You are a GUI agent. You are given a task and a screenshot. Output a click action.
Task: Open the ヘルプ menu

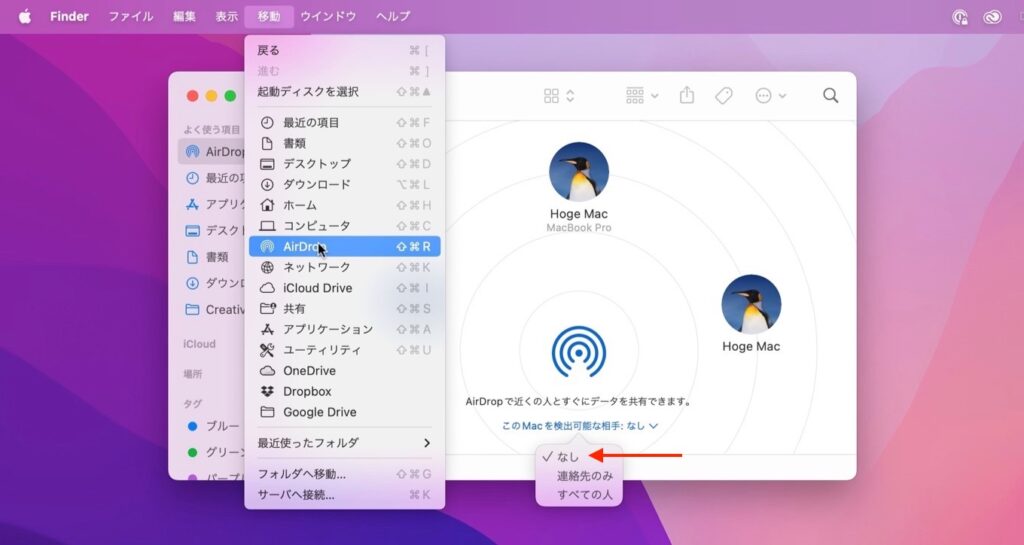393,16
